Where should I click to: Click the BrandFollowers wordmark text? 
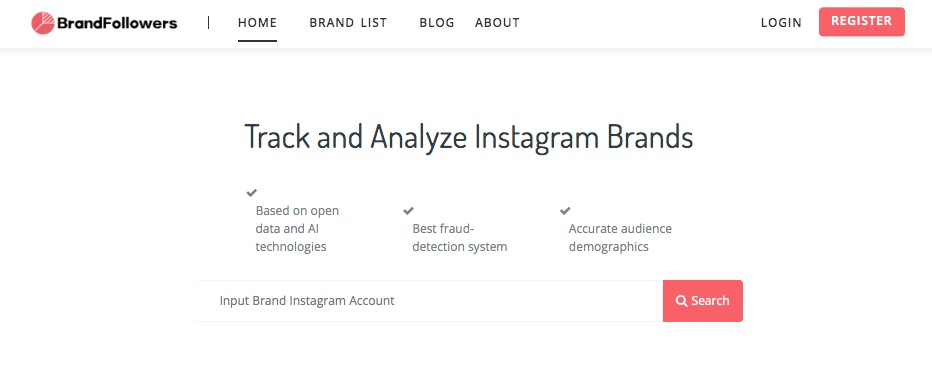(x=117, y=23)
